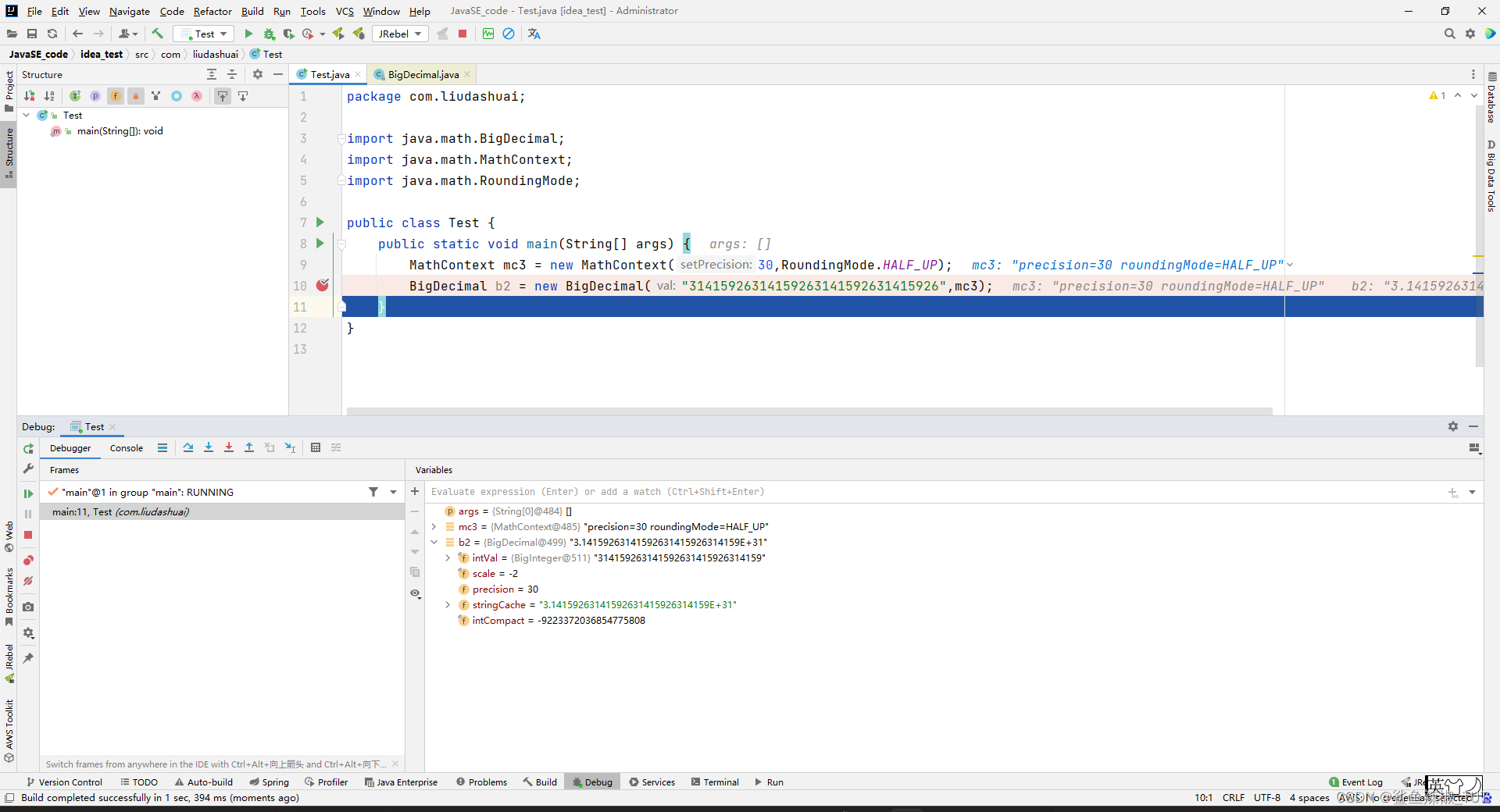Open Services tool window
The image size is (1500, 812).
652,782
